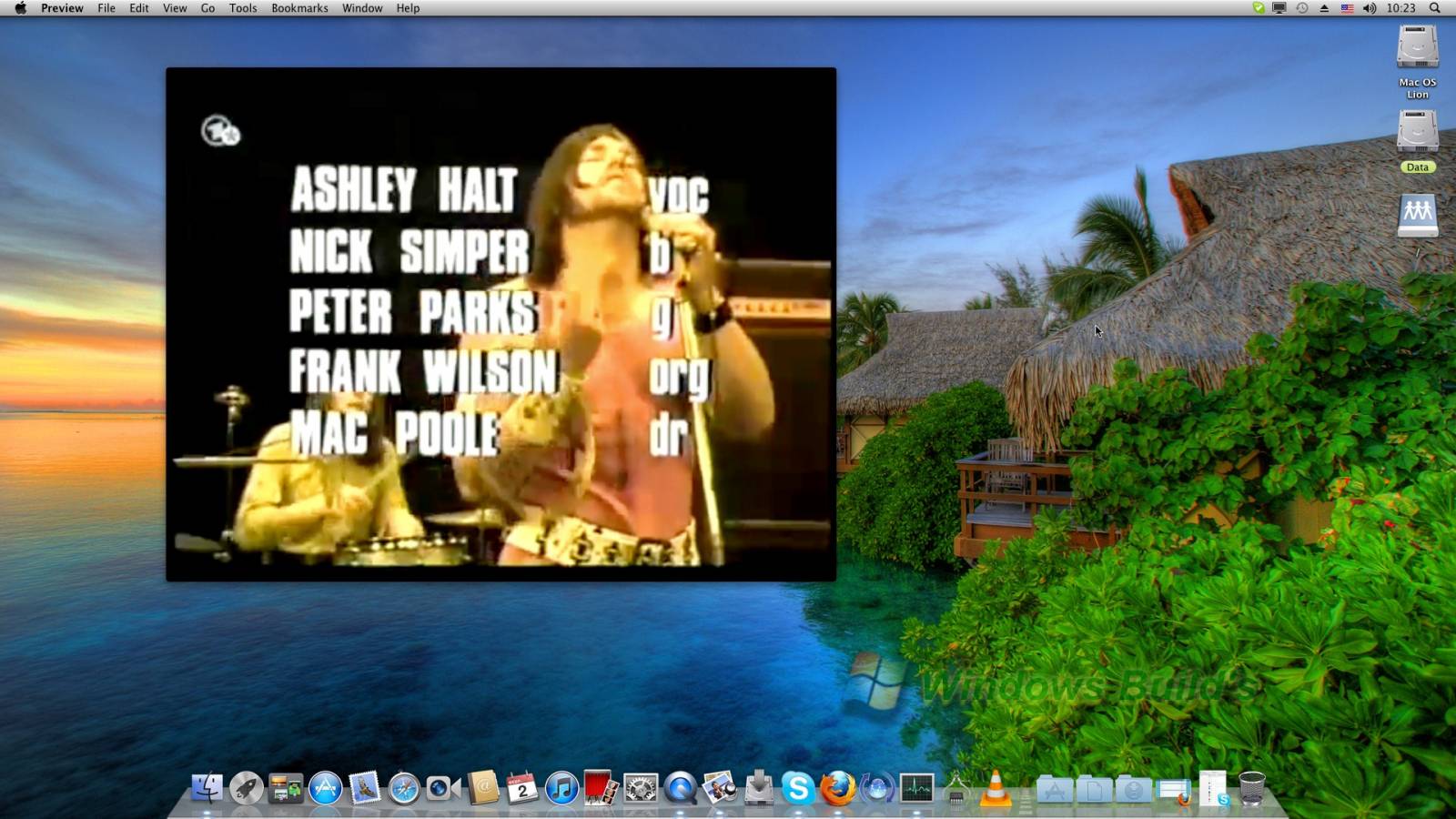Open the View menu
The height and width of the screenshot is (819, 1456).
click(175, 8)
